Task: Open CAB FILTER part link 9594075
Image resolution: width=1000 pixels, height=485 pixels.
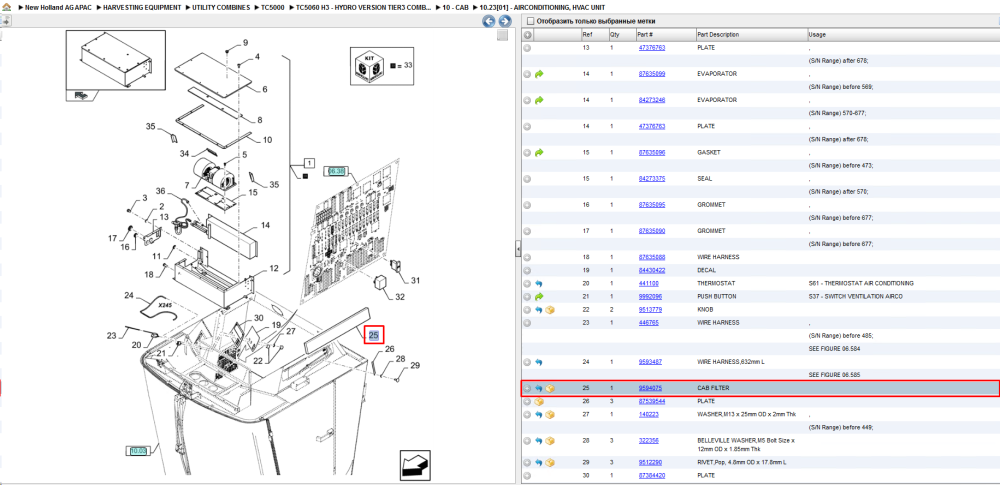Action: tap(651, 388)
